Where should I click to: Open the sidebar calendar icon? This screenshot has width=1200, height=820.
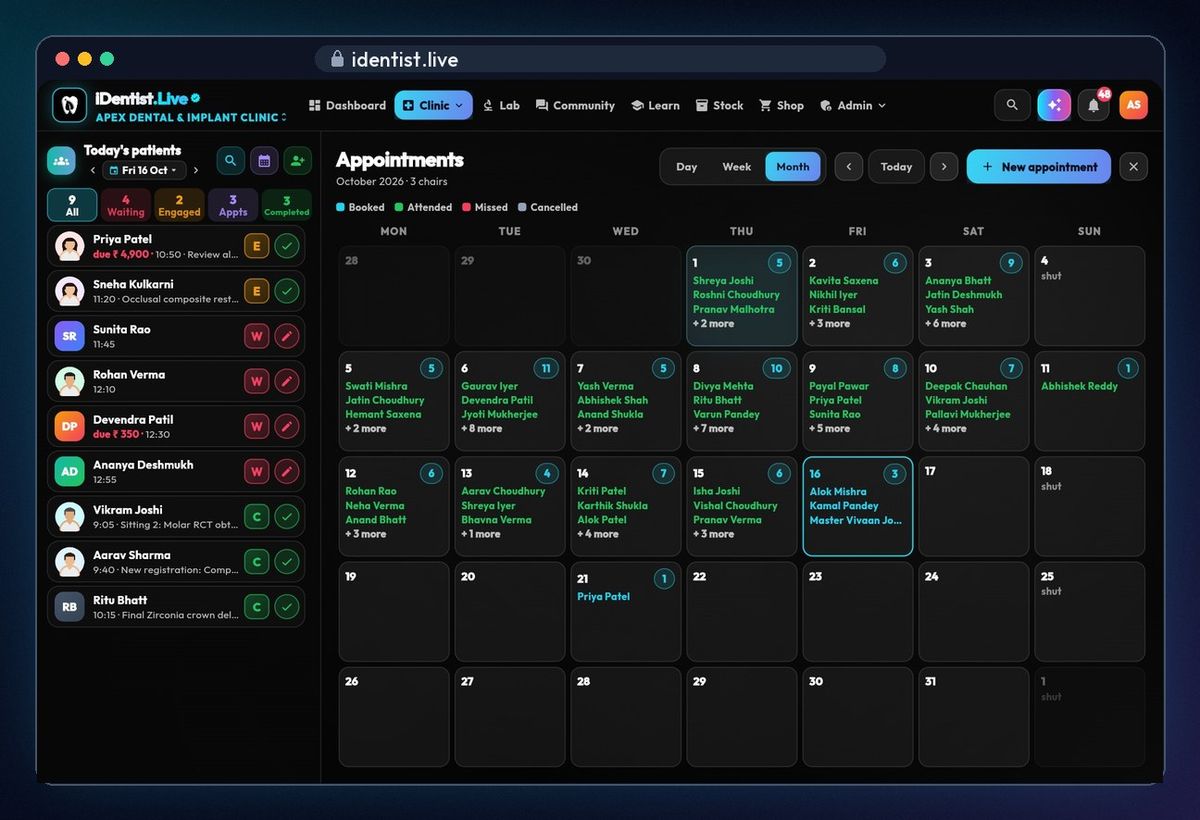click(x=264, y=160)
